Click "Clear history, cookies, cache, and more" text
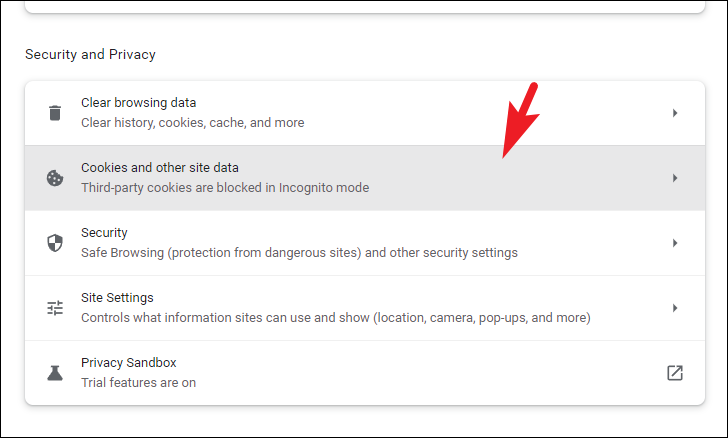Image resolution: width=728 pixels, height=438 pixels. [x=193, y=123]
